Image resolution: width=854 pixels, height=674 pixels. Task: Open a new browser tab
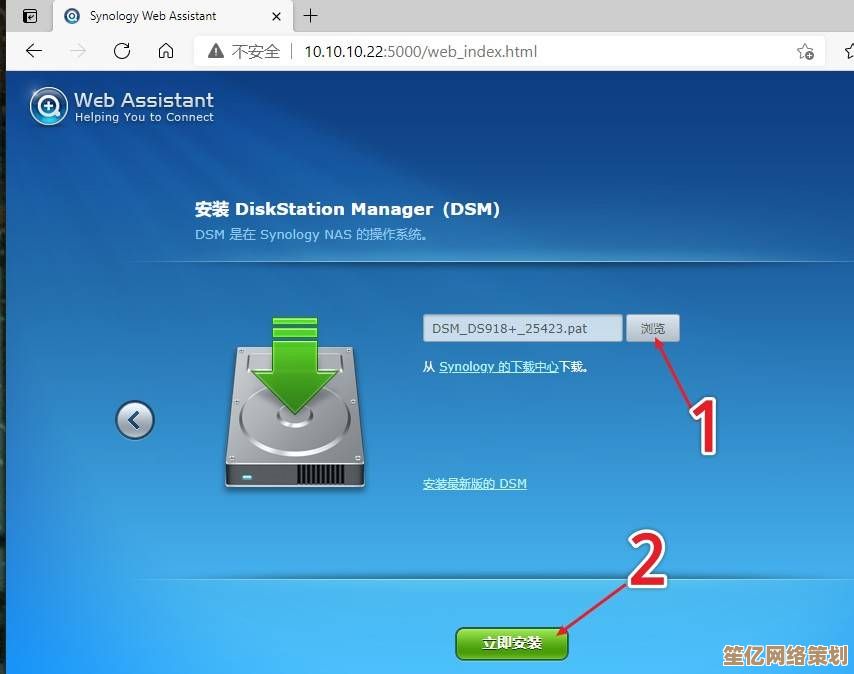[310, 16]
